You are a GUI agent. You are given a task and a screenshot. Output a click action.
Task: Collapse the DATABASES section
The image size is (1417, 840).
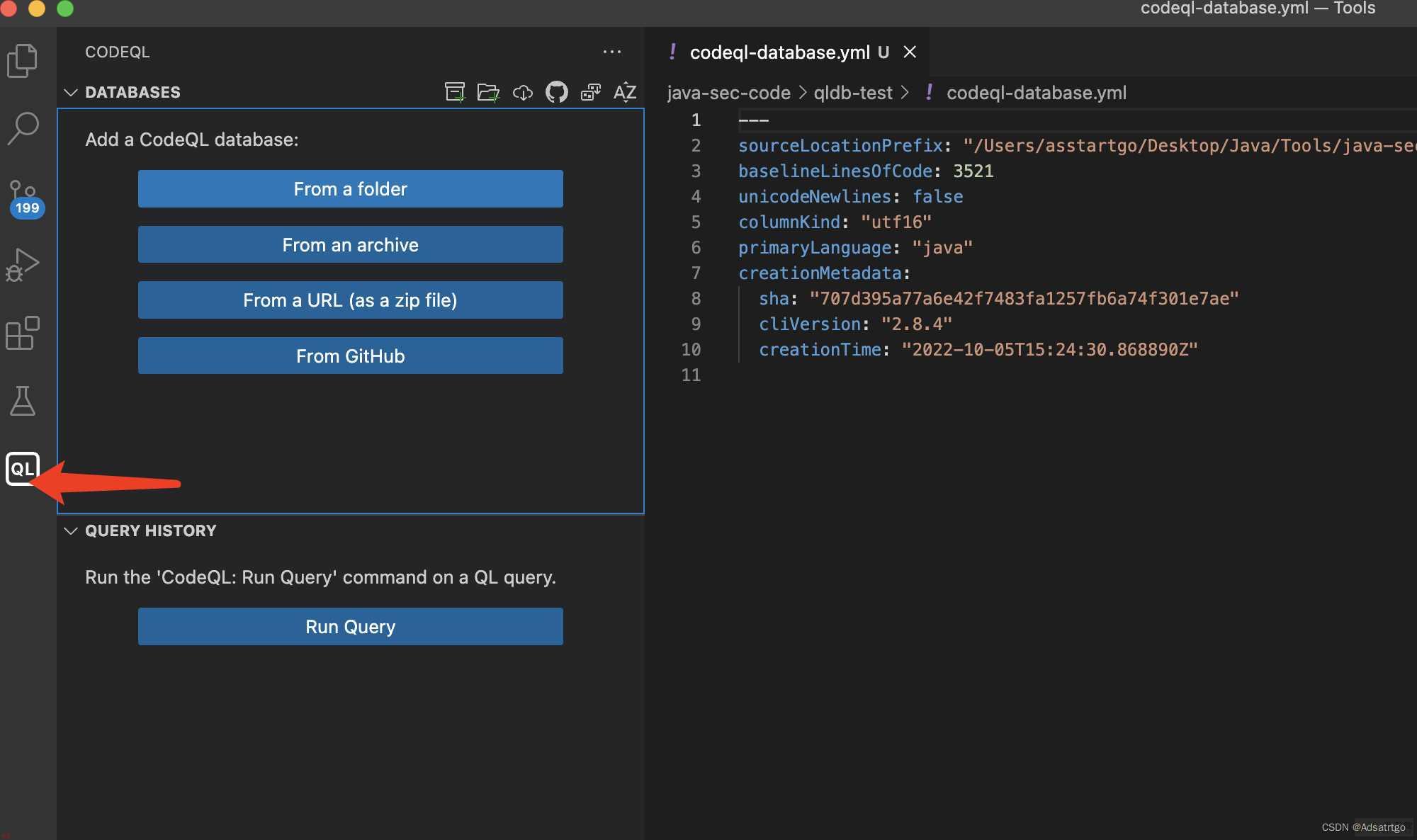[71, 92]
